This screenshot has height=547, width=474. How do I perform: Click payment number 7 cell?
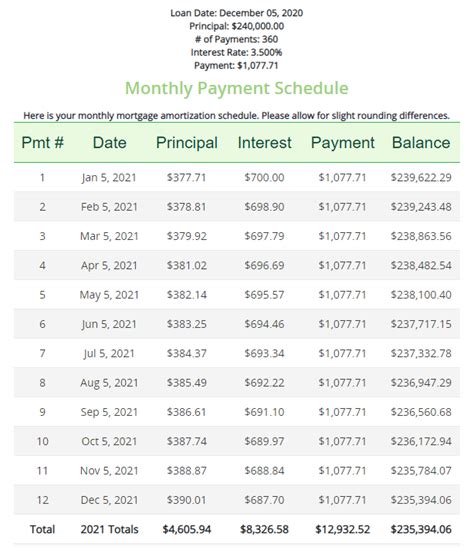[x=43, y=353]
